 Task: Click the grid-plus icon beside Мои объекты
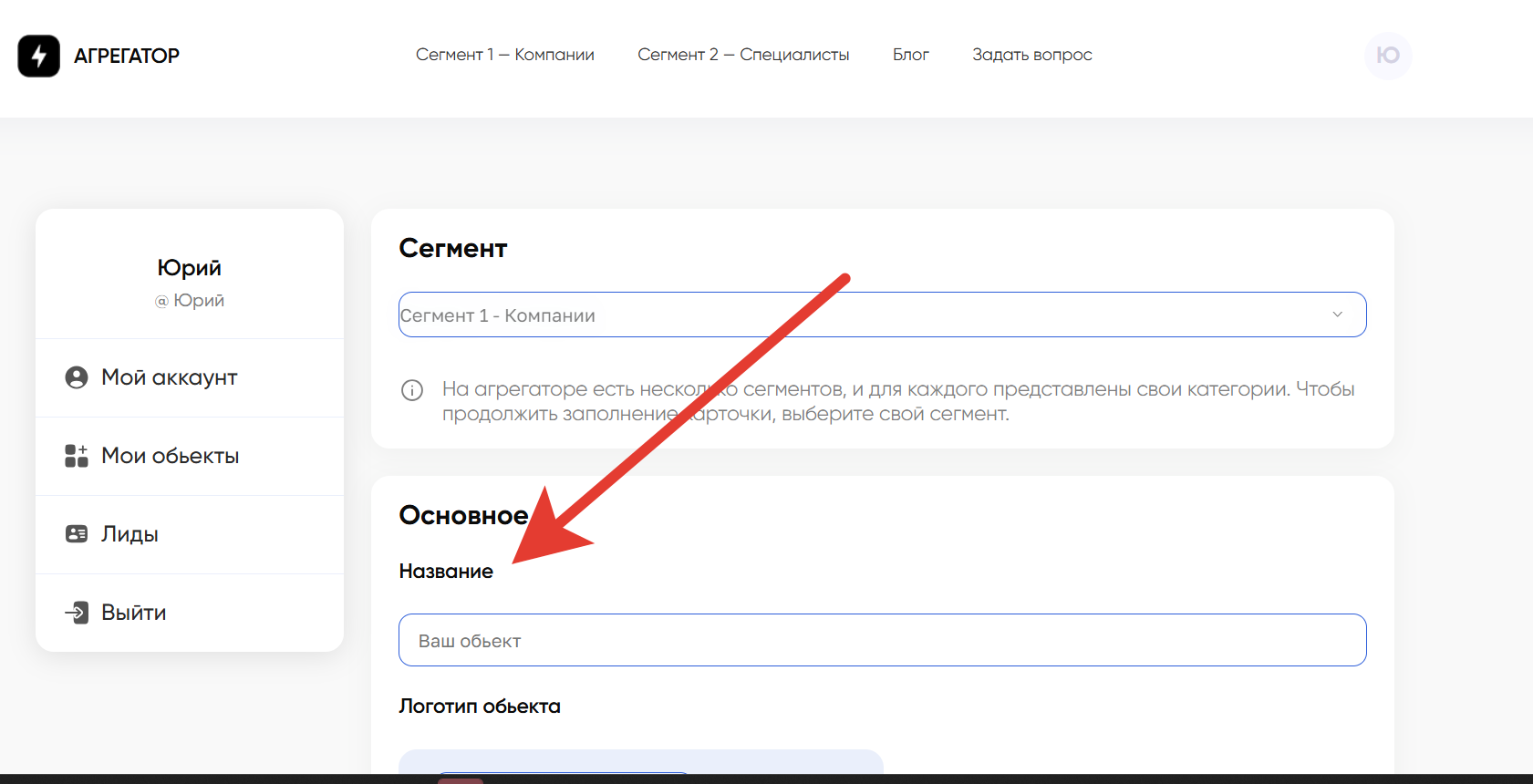[77, 456]
